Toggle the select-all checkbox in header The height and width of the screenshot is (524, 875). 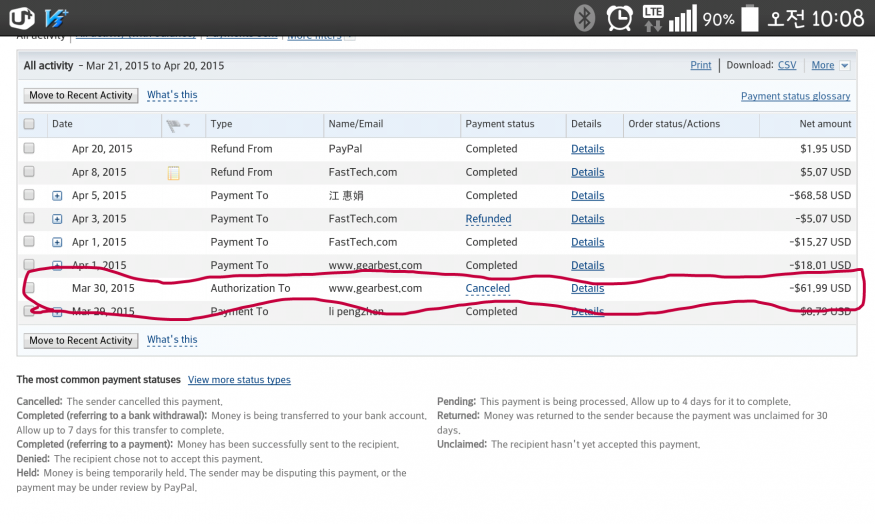pyautogui.click(x=29, y=124)
